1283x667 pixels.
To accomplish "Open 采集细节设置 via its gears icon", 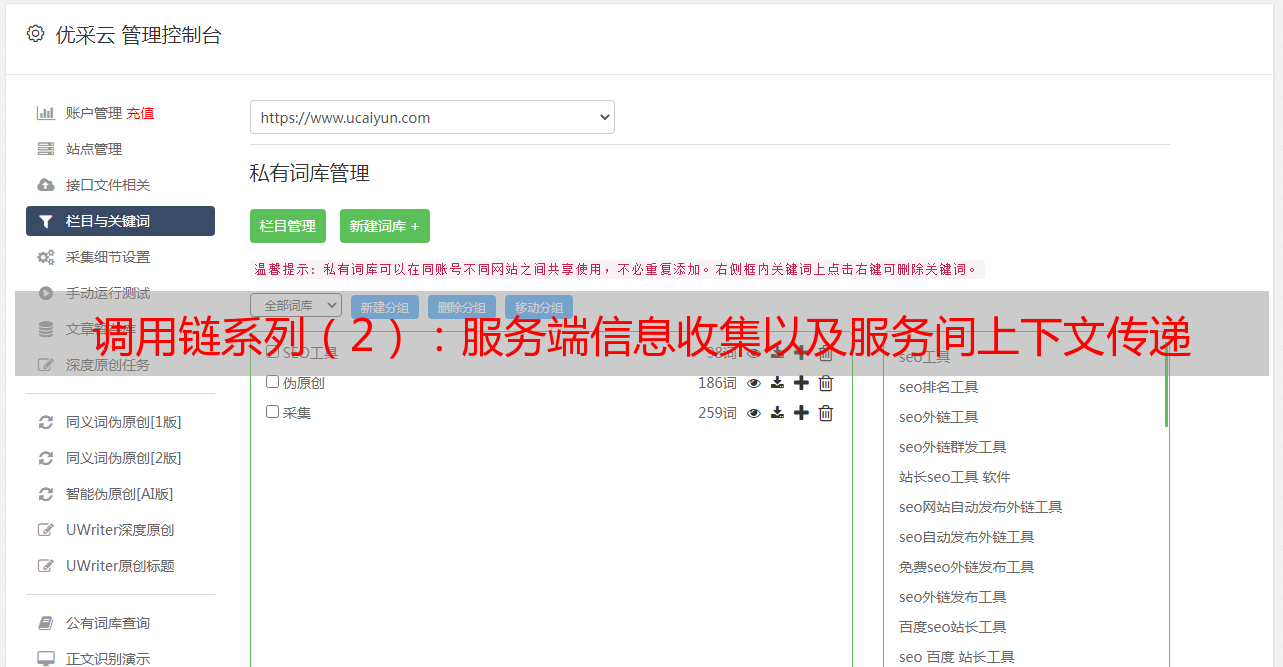I will (x=46, y=257).
